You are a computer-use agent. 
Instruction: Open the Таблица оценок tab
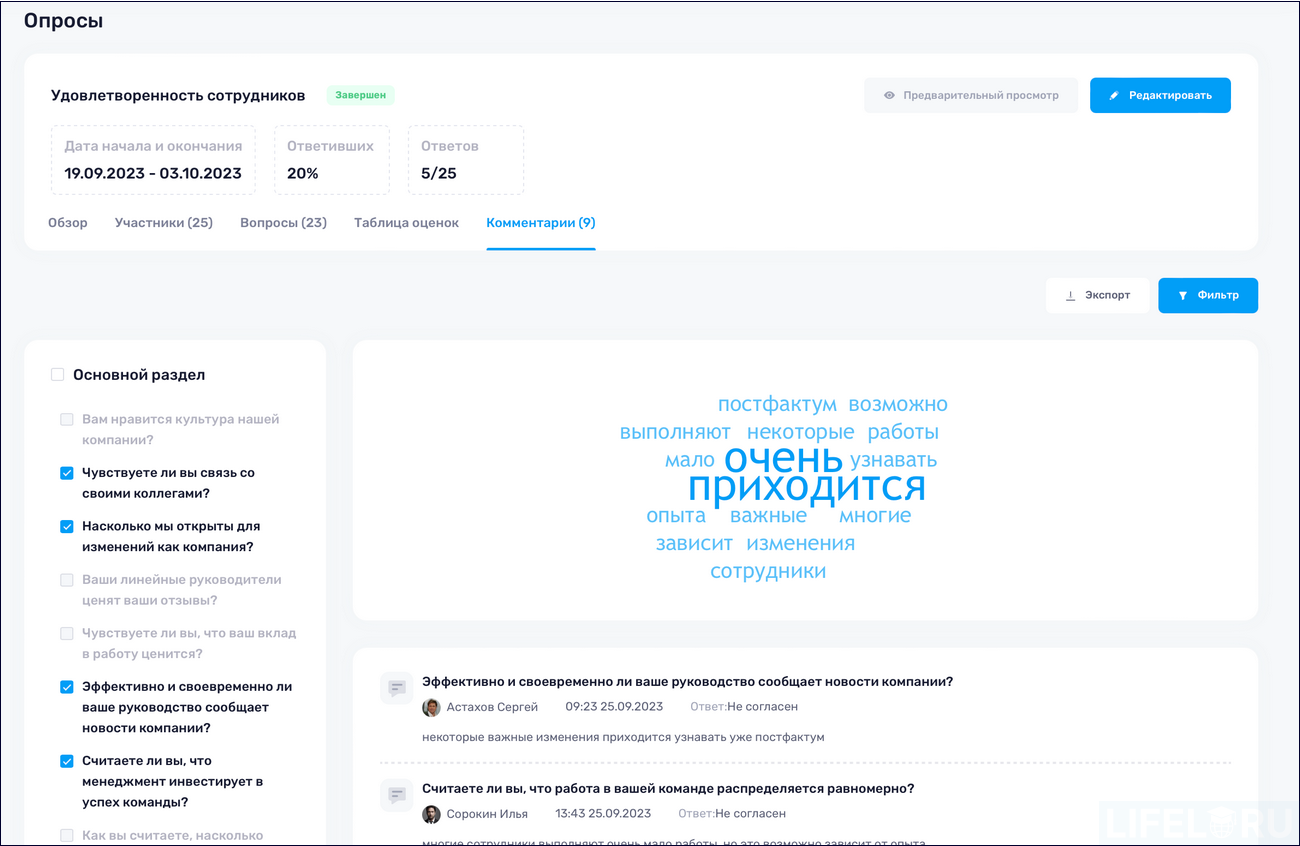click(406, 222)
